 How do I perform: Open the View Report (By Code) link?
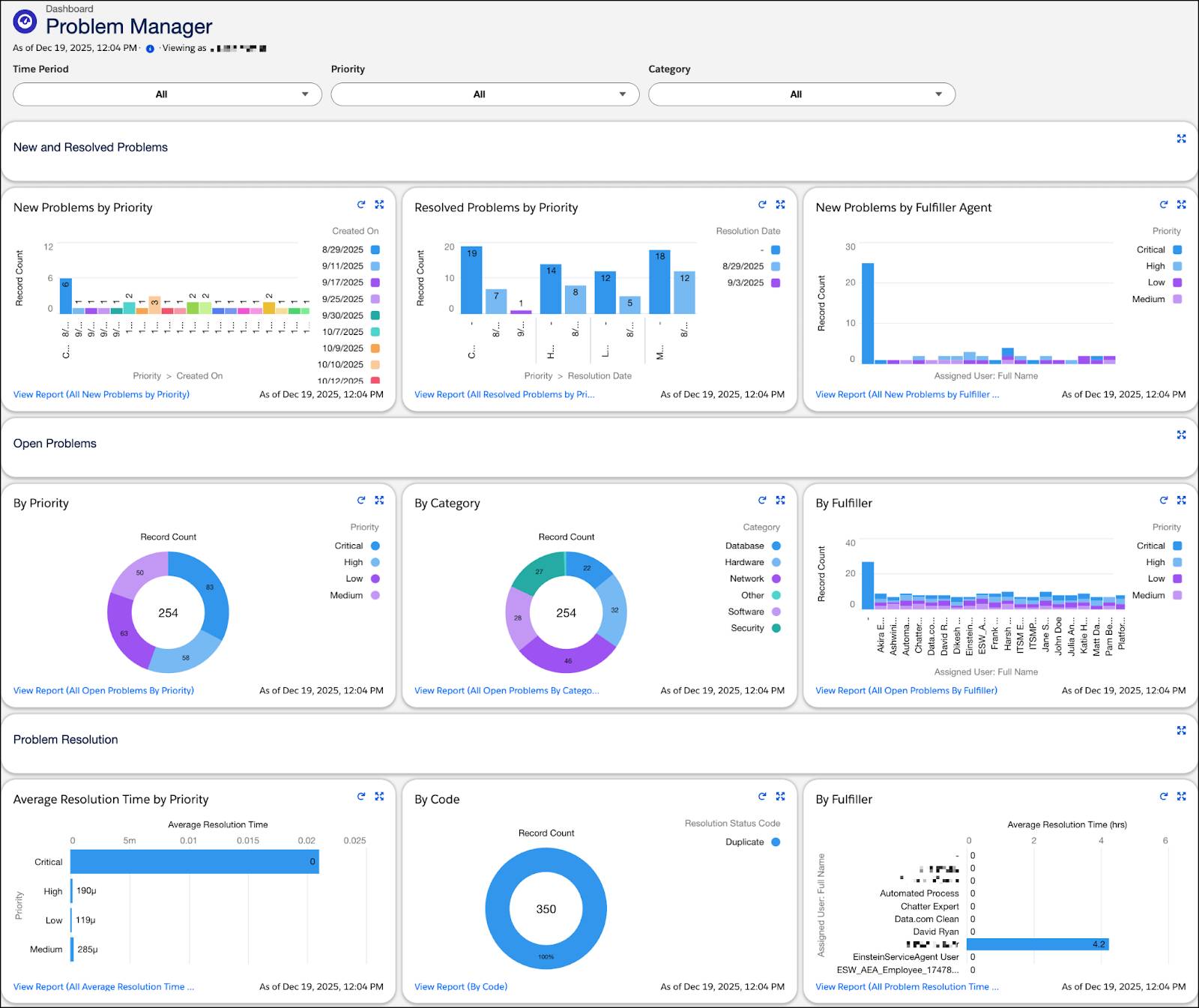[461, 986]
